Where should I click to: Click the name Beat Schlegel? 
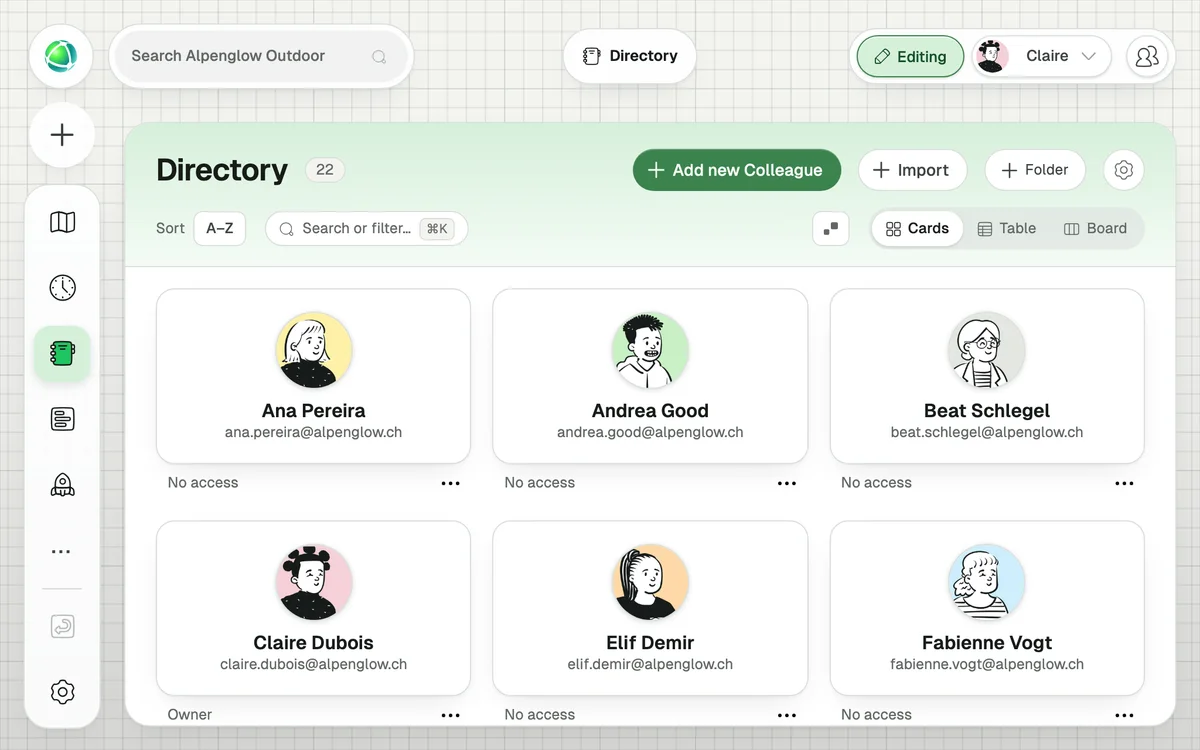[987, 410]
